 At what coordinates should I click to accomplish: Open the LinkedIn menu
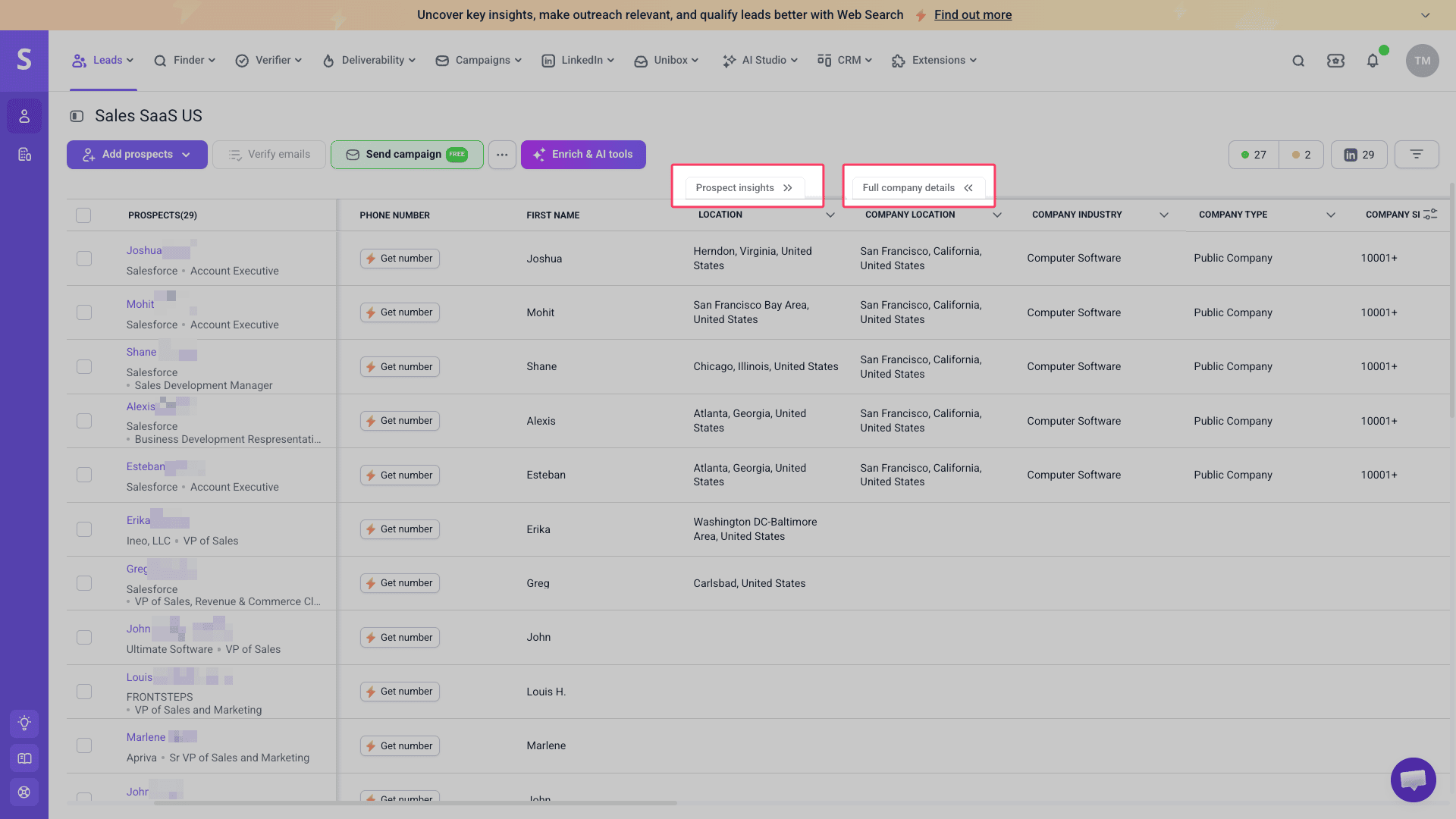(578, 61)
